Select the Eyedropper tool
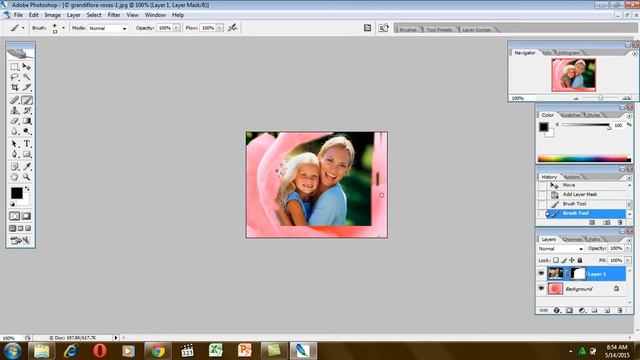The image size is (640, 360). [27, 167]
